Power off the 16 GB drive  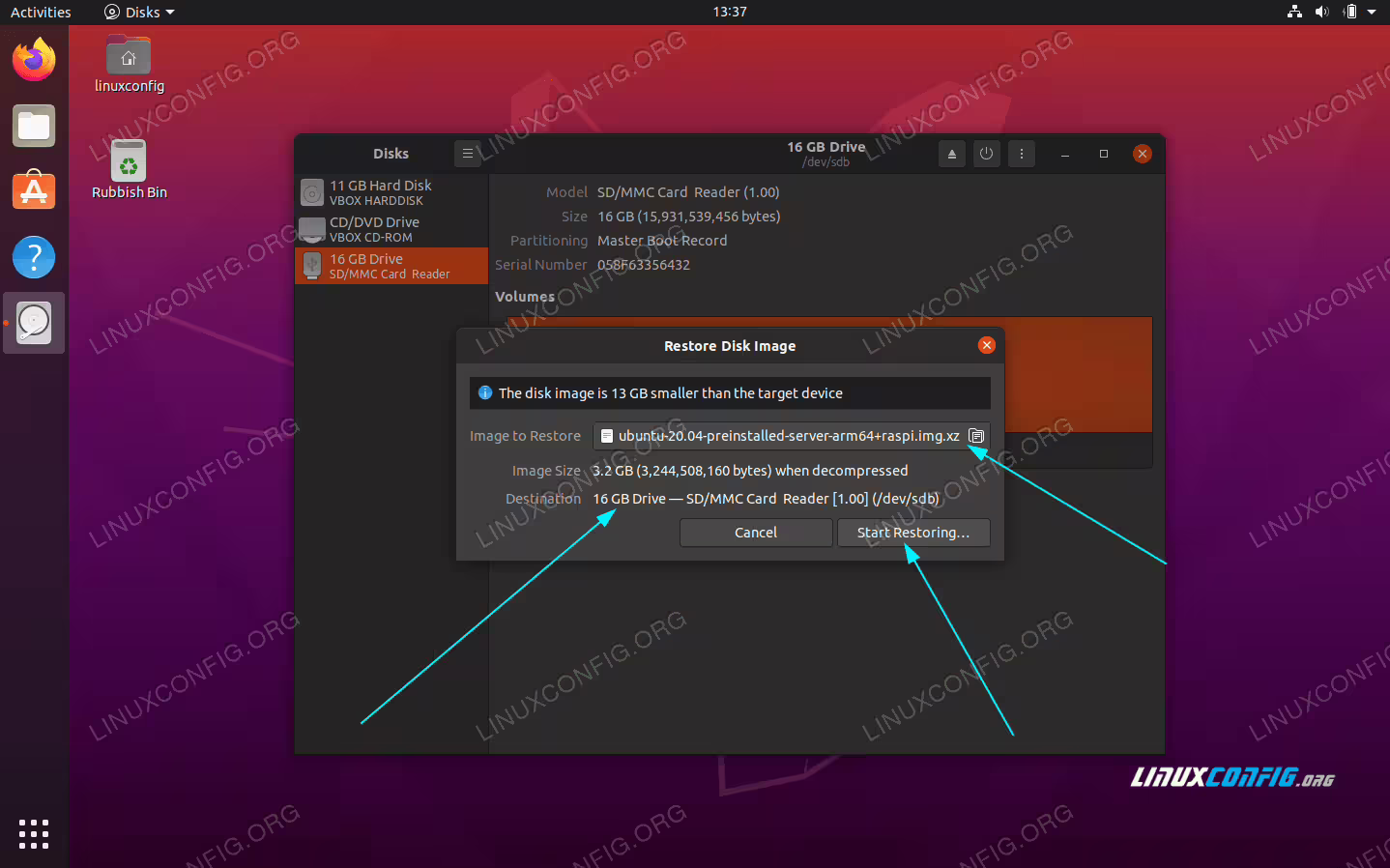986,154
